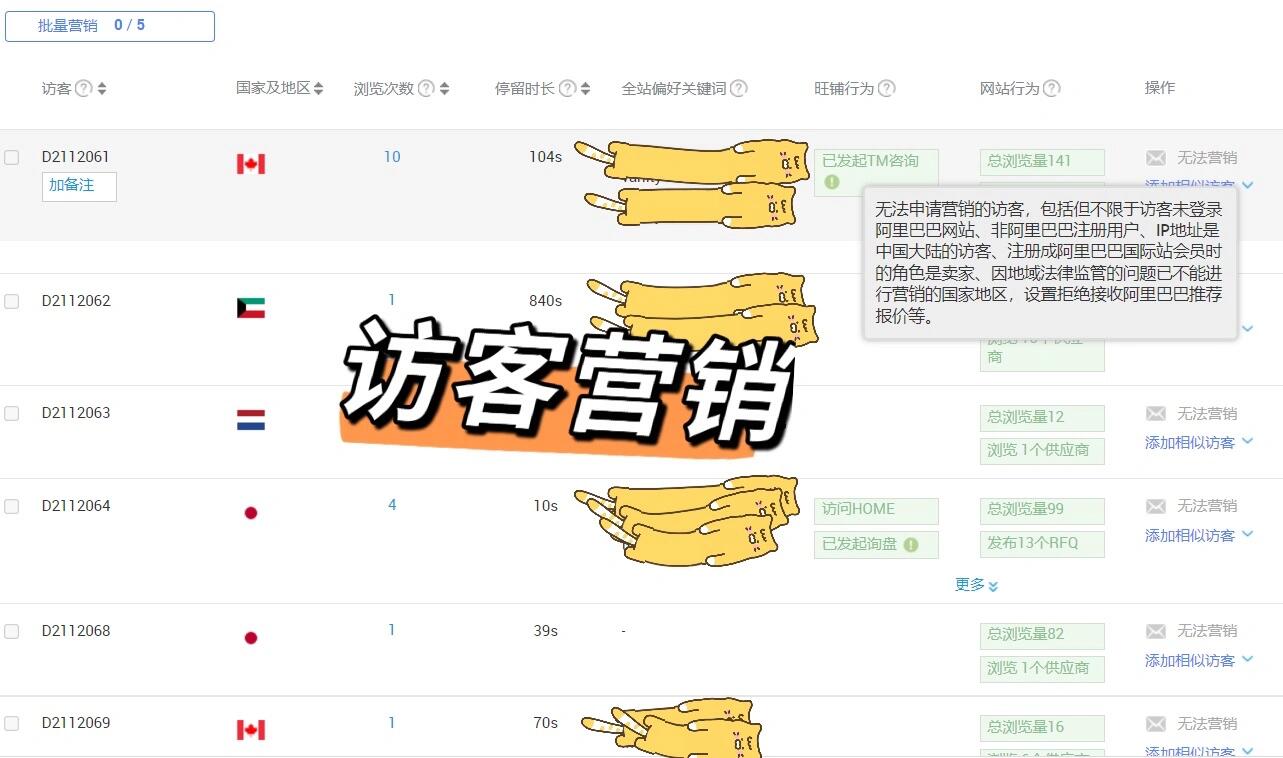1283x758 pixels.
Task: Select checkbox for visitor D2112061
Action: coord(12,157)
